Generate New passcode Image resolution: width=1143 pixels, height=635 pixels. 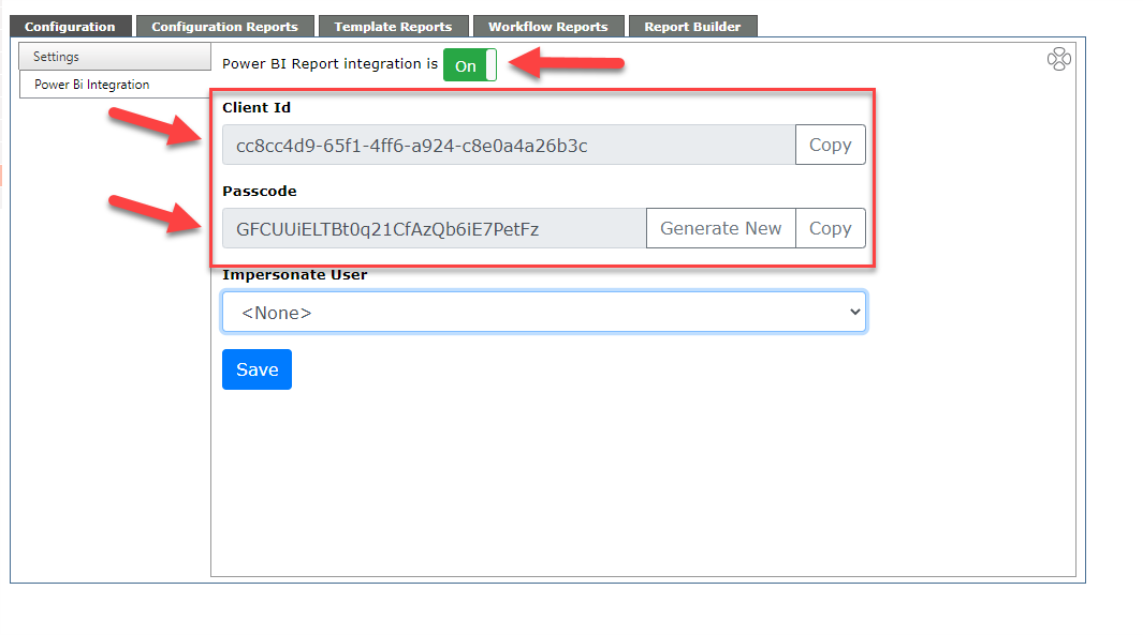point(720,228)
